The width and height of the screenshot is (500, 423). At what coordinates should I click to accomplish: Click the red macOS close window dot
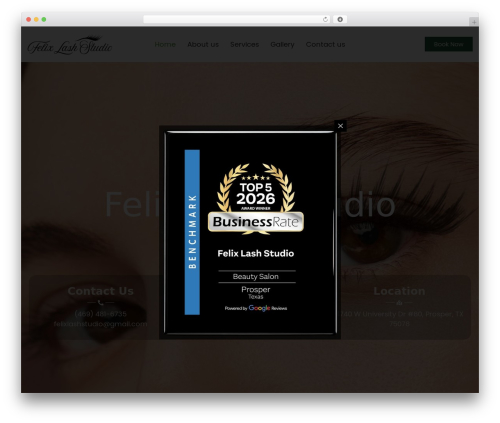point(29,19)
